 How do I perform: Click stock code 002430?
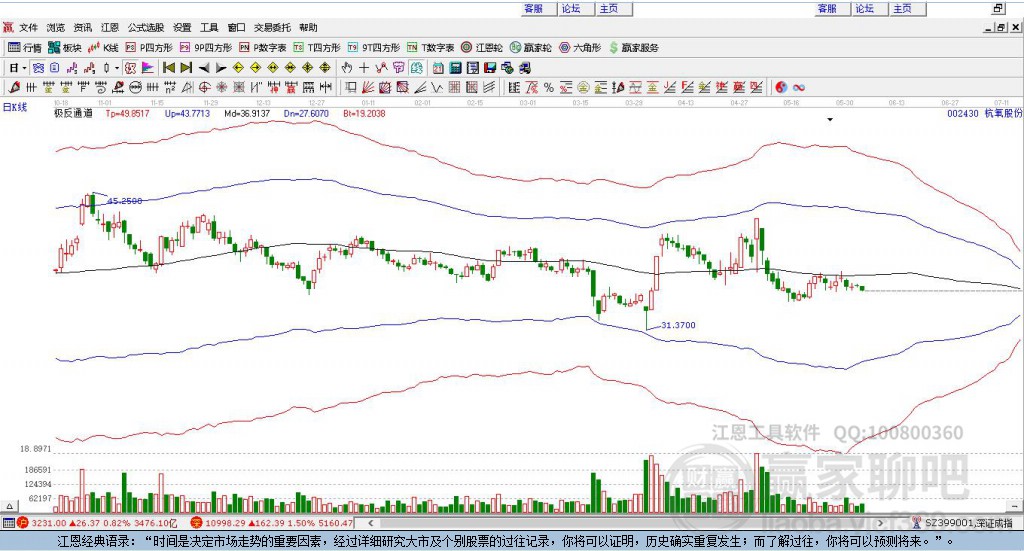[963, 114]
